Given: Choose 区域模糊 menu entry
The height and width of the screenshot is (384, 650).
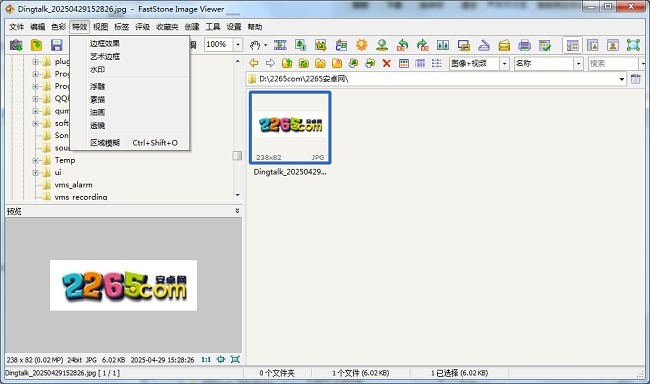Looking at the screenshot, I should [130, 143].
